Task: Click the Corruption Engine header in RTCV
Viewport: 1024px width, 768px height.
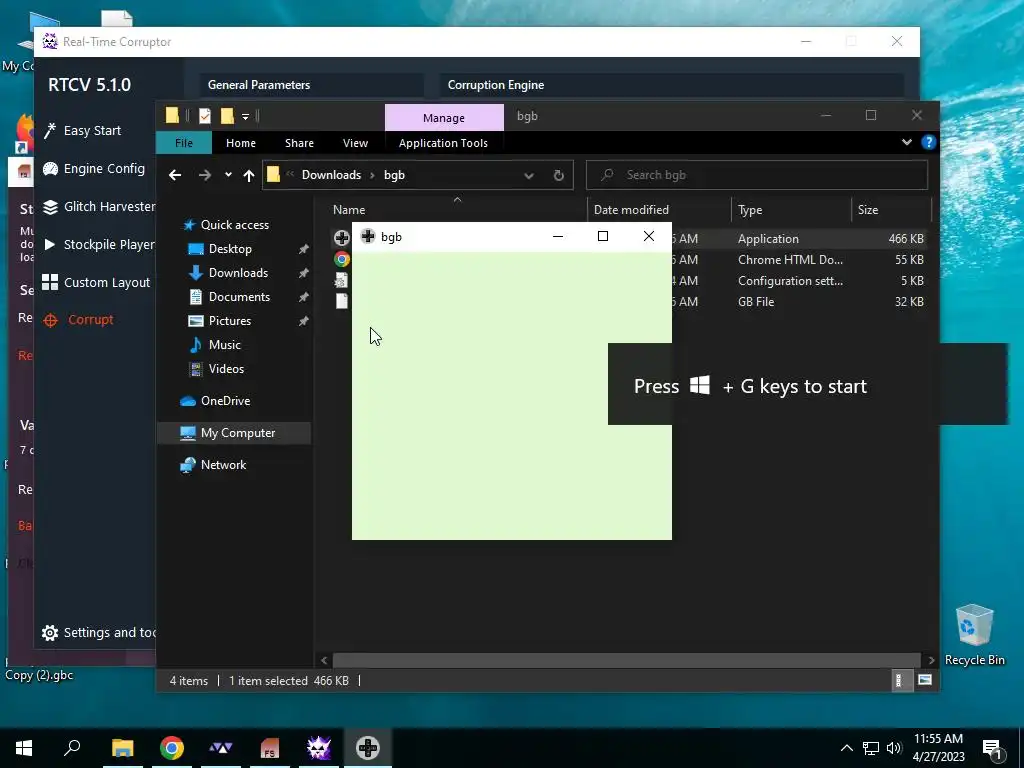Action: point(496,85)
